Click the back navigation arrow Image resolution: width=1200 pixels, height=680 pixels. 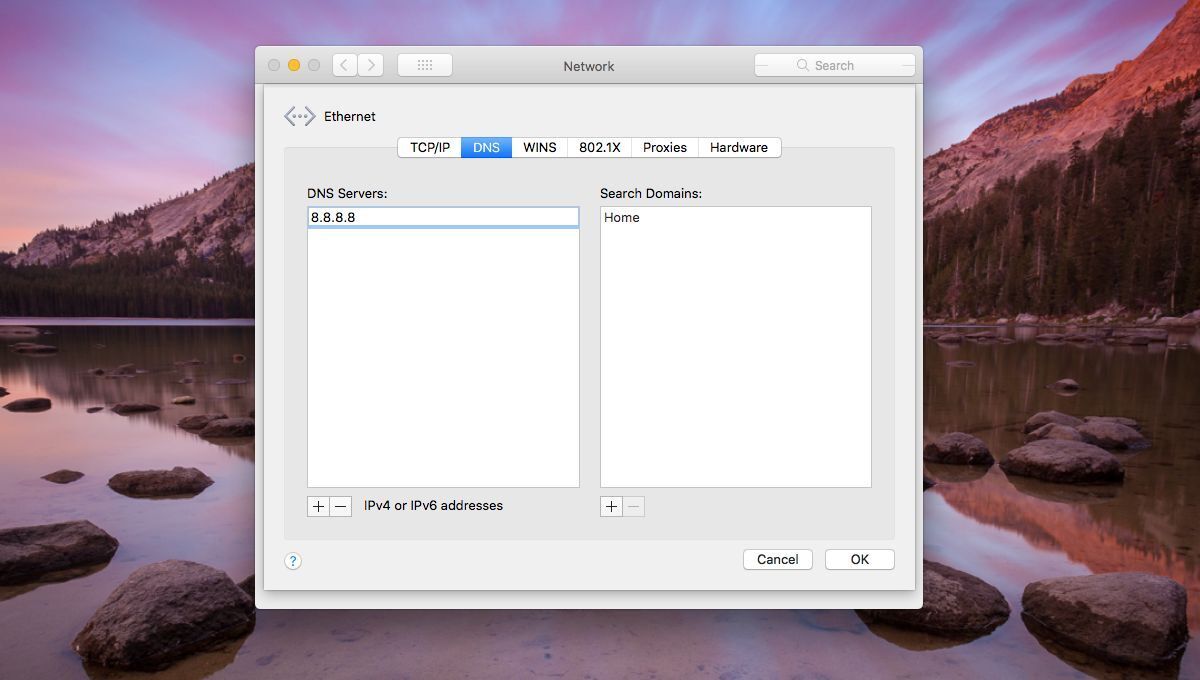[x=345, y=65]
